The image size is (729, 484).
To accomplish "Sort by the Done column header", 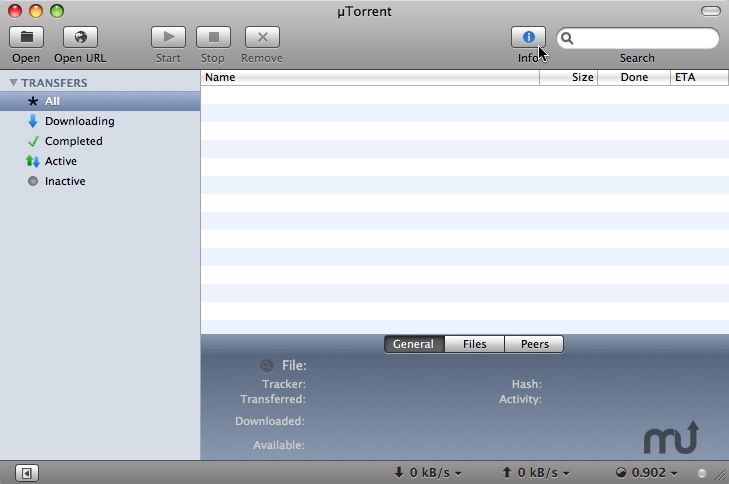I will [x=634, y=77].
